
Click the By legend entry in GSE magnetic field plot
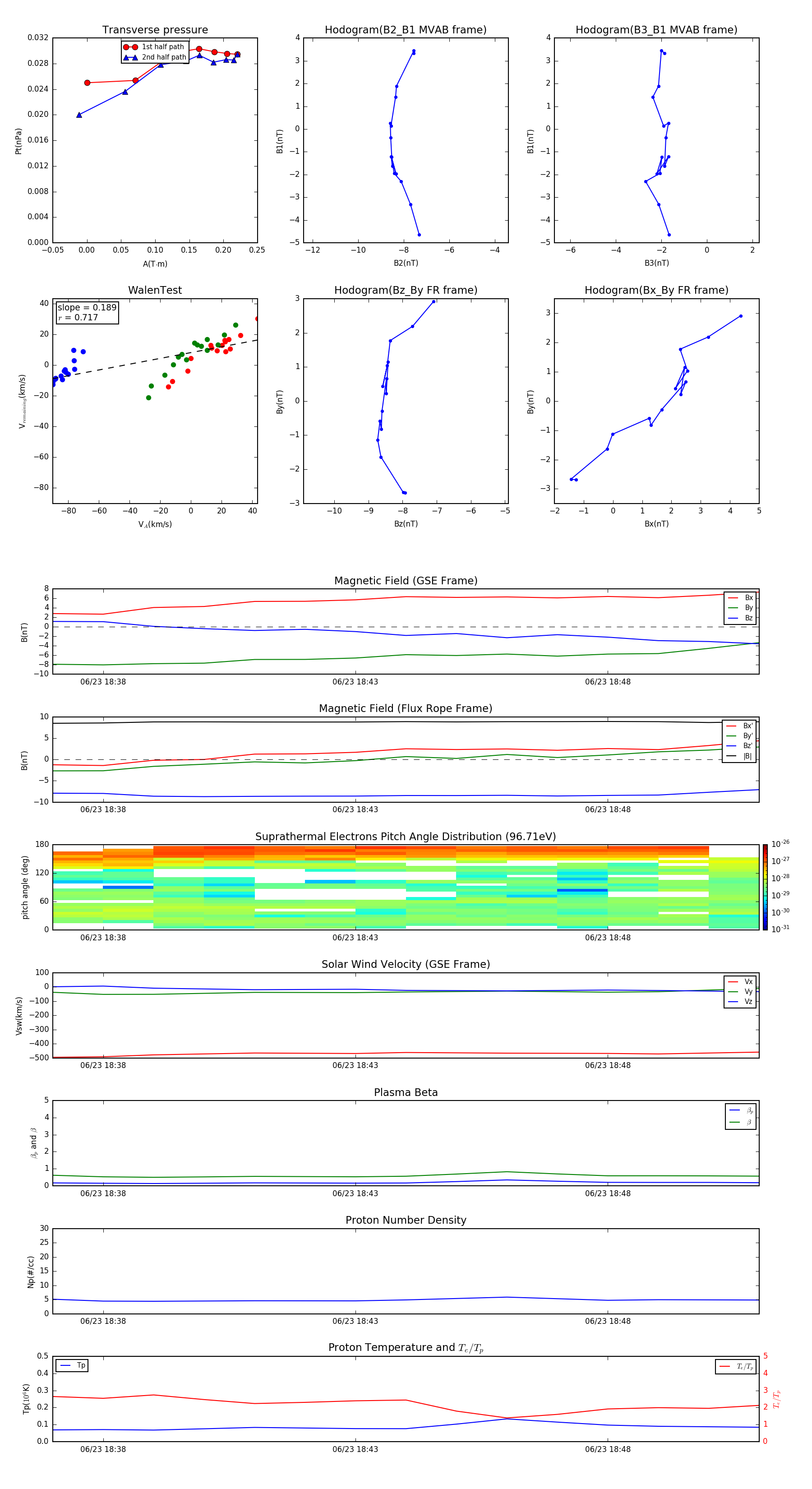pyautogui.click(x=740, y=607)
